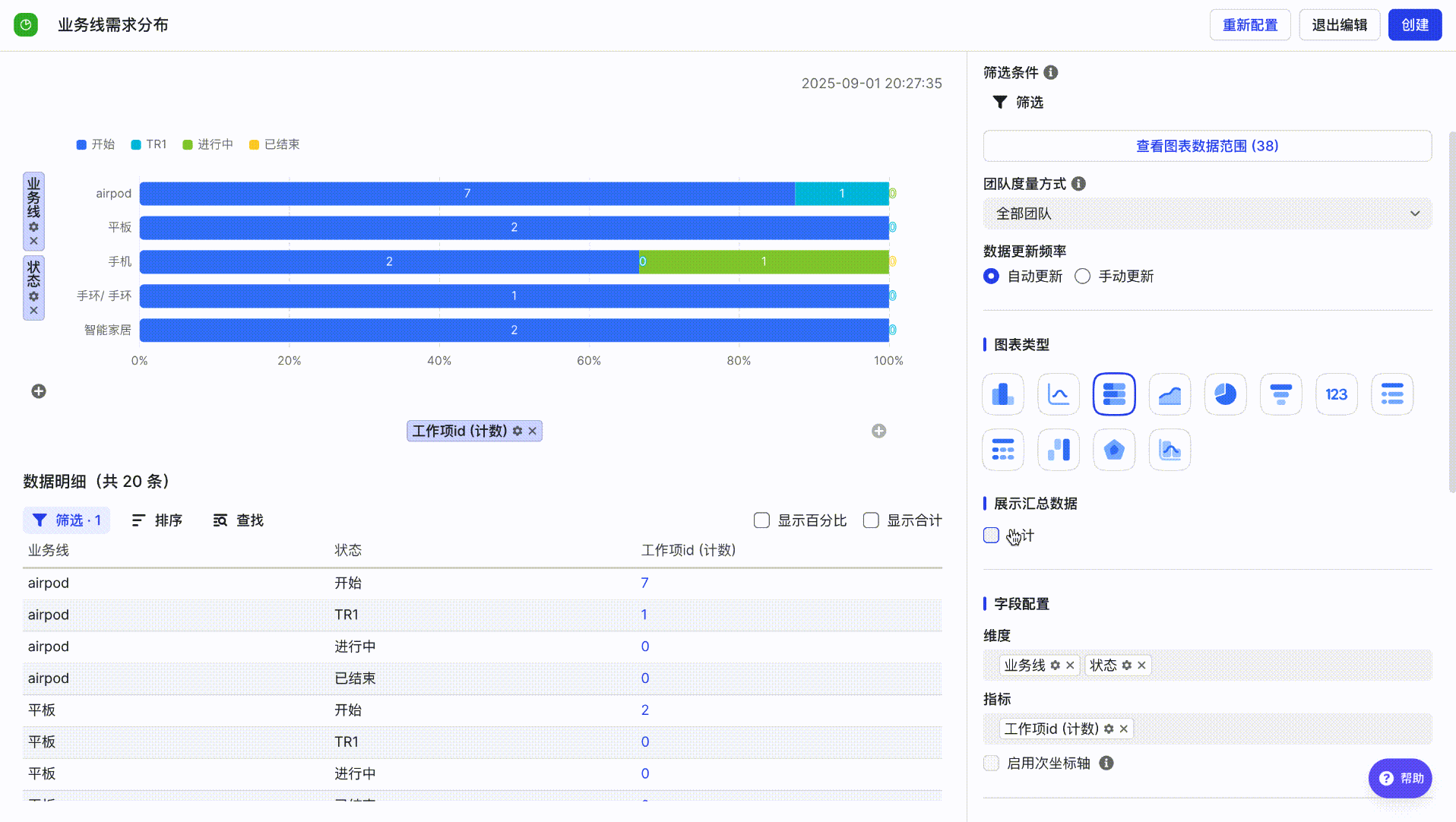Open gear on 状态 in 维度 field
Screen dimensions: 1456x822
1126,666
